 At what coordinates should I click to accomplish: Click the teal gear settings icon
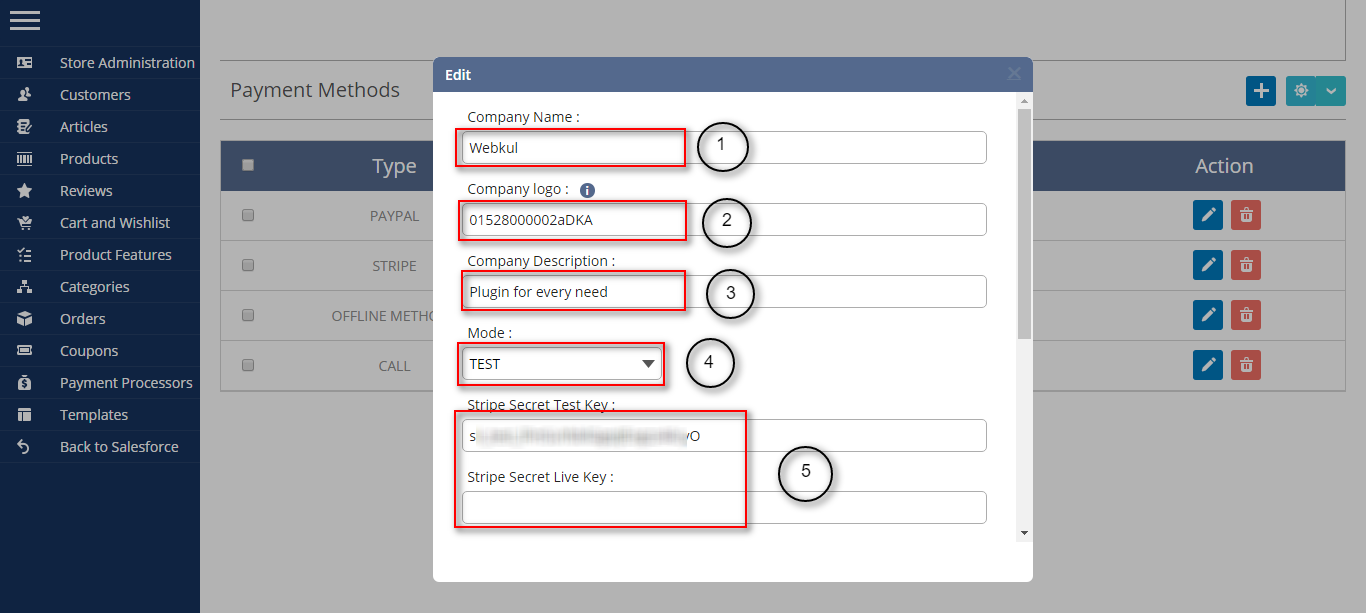click(x=1300, y=90)
